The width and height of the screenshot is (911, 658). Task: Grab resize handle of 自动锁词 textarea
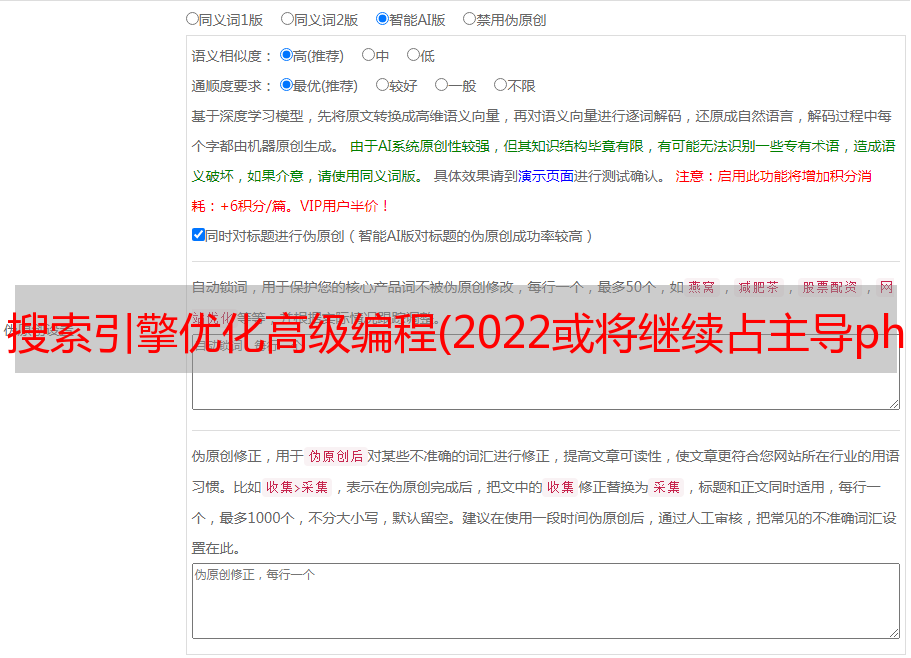(894, 404)
